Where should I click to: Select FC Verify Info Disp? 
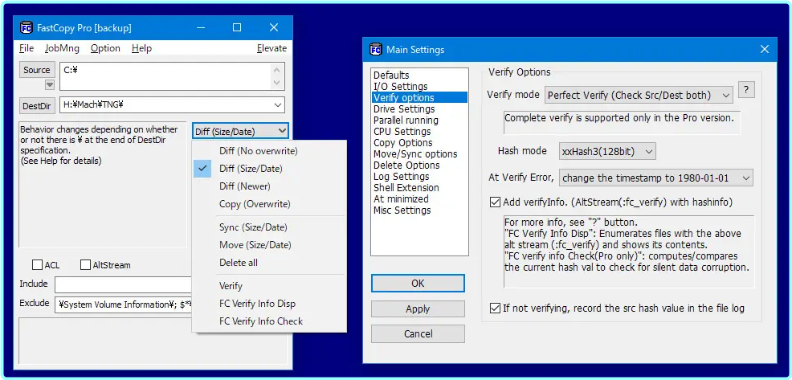[269, 304]
